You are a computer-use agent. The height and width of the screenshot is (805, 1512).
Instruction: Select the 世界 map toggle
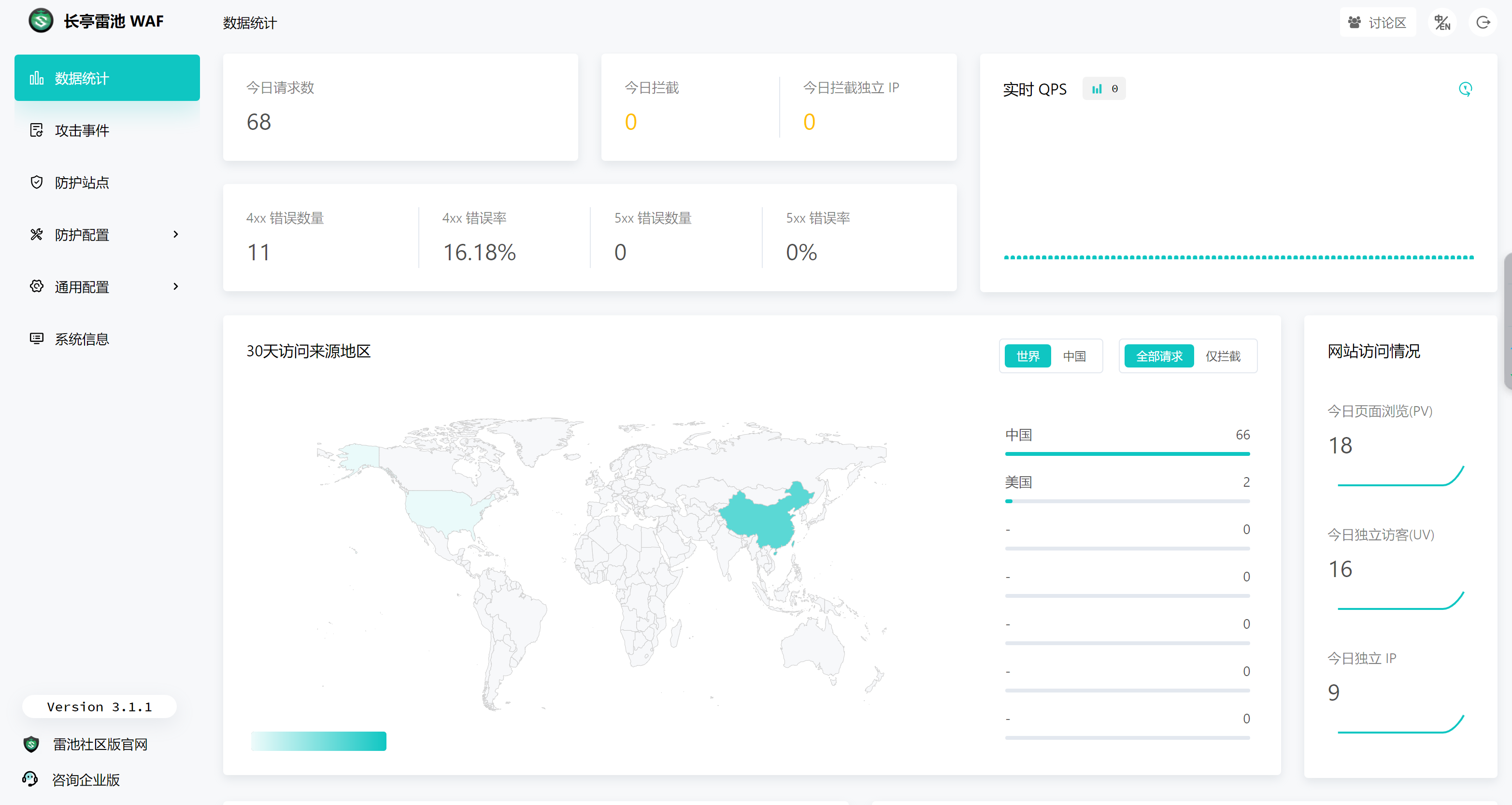[1027, 356]
